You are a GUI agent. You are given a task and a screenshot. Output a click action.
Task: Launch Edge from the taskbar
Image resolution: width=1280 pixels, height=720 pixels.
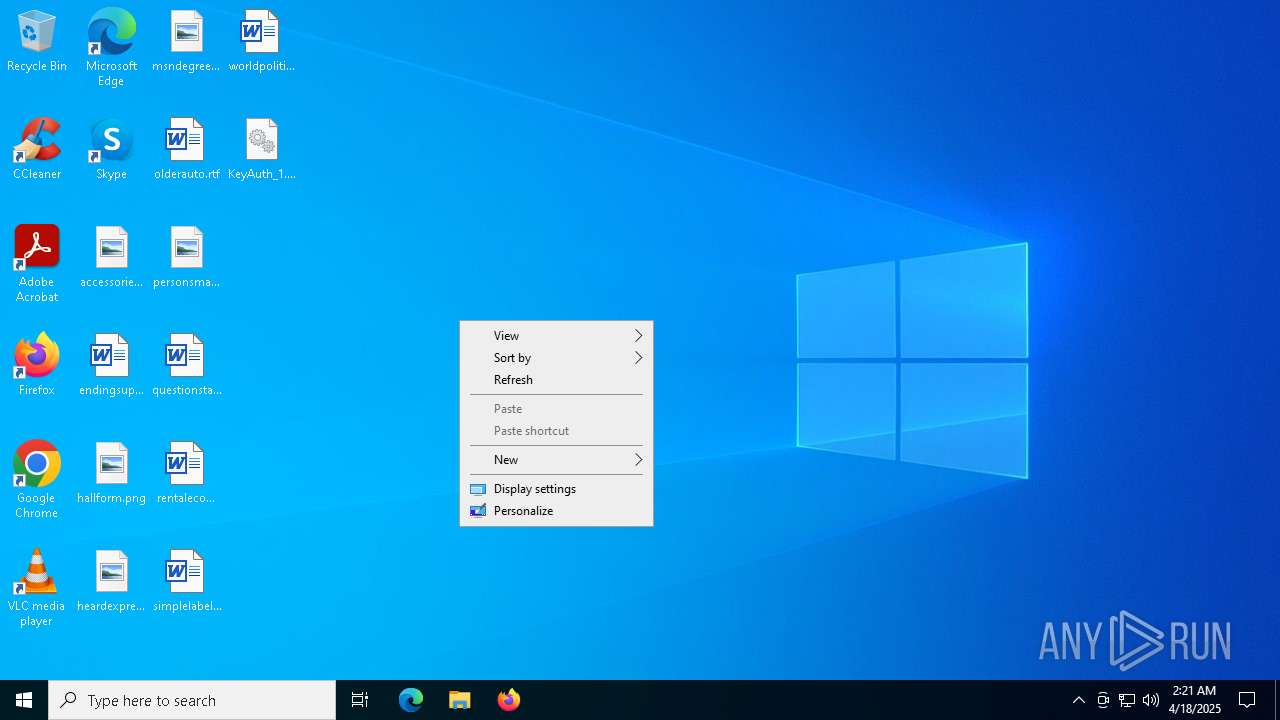(411, 700)
